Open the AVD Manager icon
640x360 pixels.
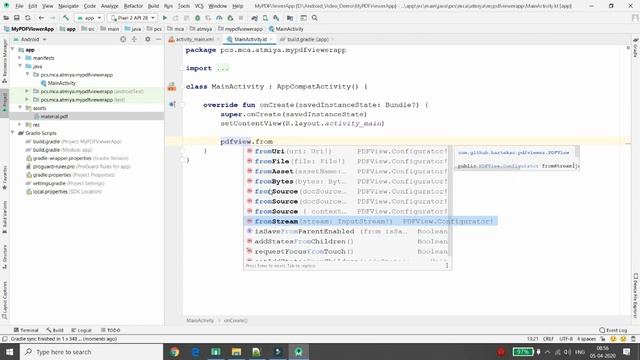click(266, 18)
